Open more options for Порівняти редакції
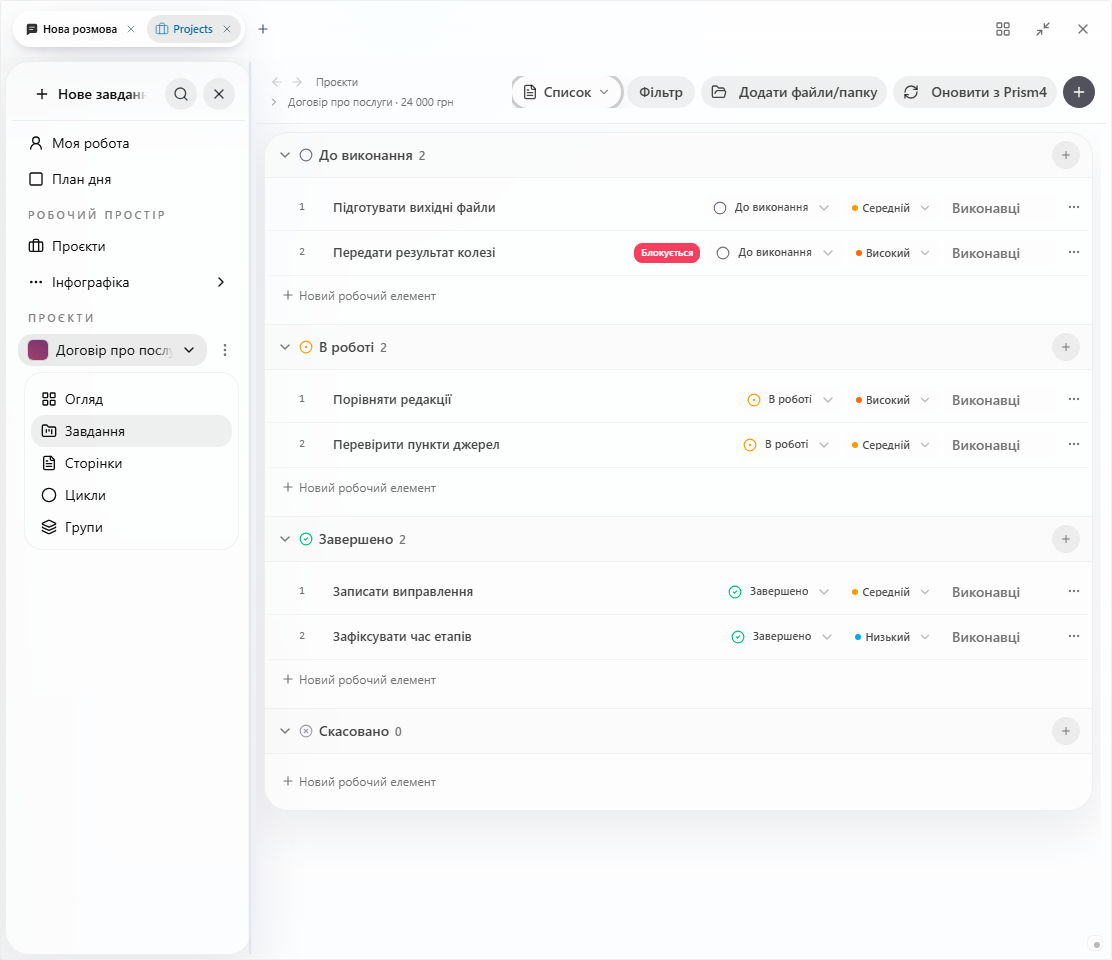Image resolution: width=1112 pixels, height=960 pixels. click(1074, 400)
